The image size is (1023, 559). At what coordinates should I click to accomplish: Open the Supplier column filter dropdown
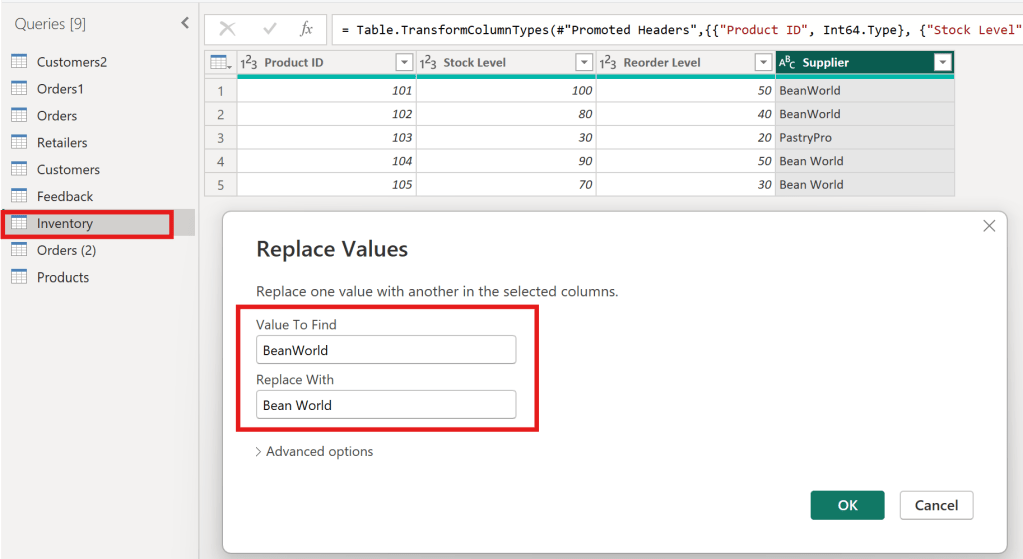(942, 63)
